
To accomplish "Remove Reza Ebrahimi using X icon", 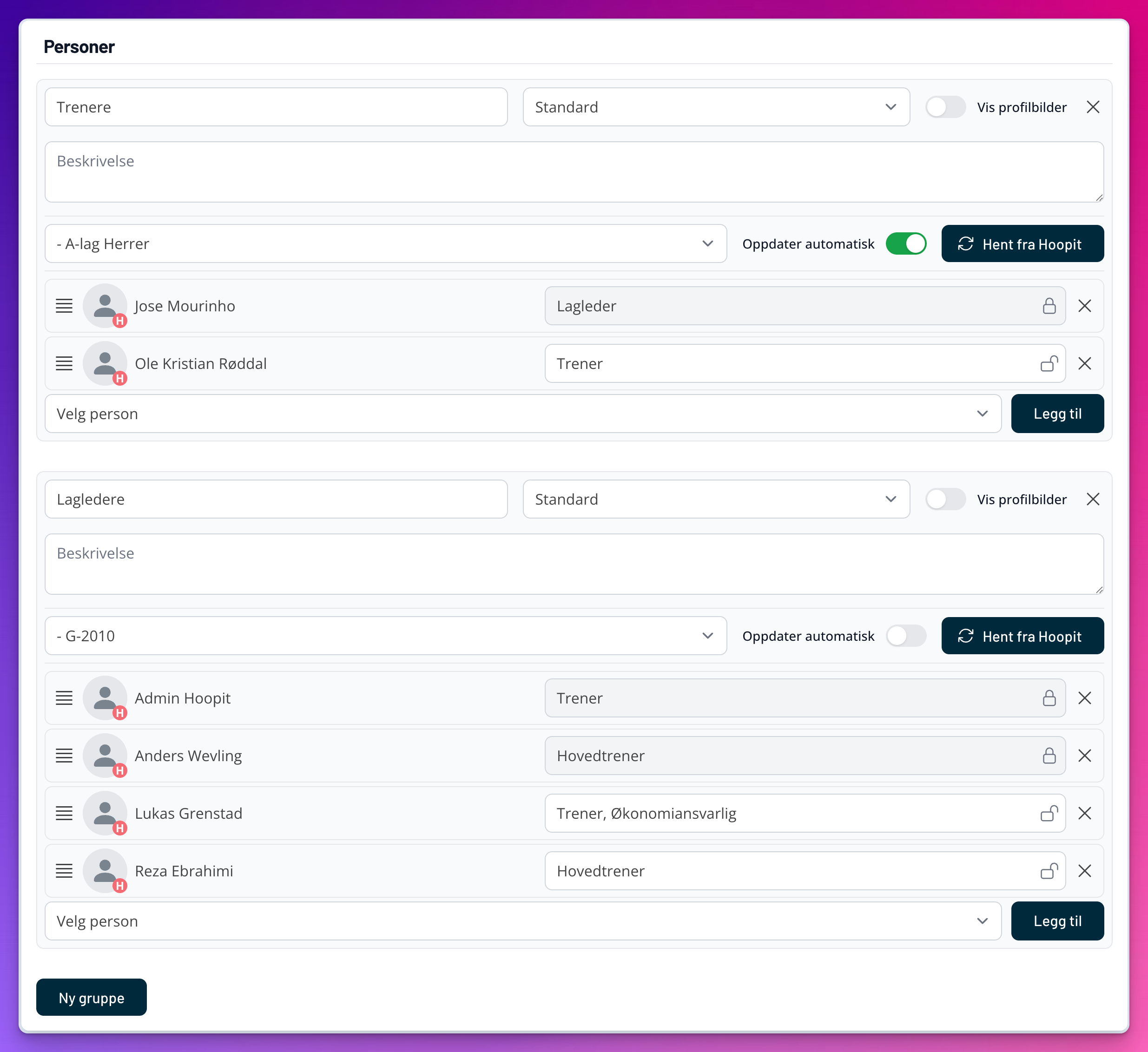I will click(1084, 870).
